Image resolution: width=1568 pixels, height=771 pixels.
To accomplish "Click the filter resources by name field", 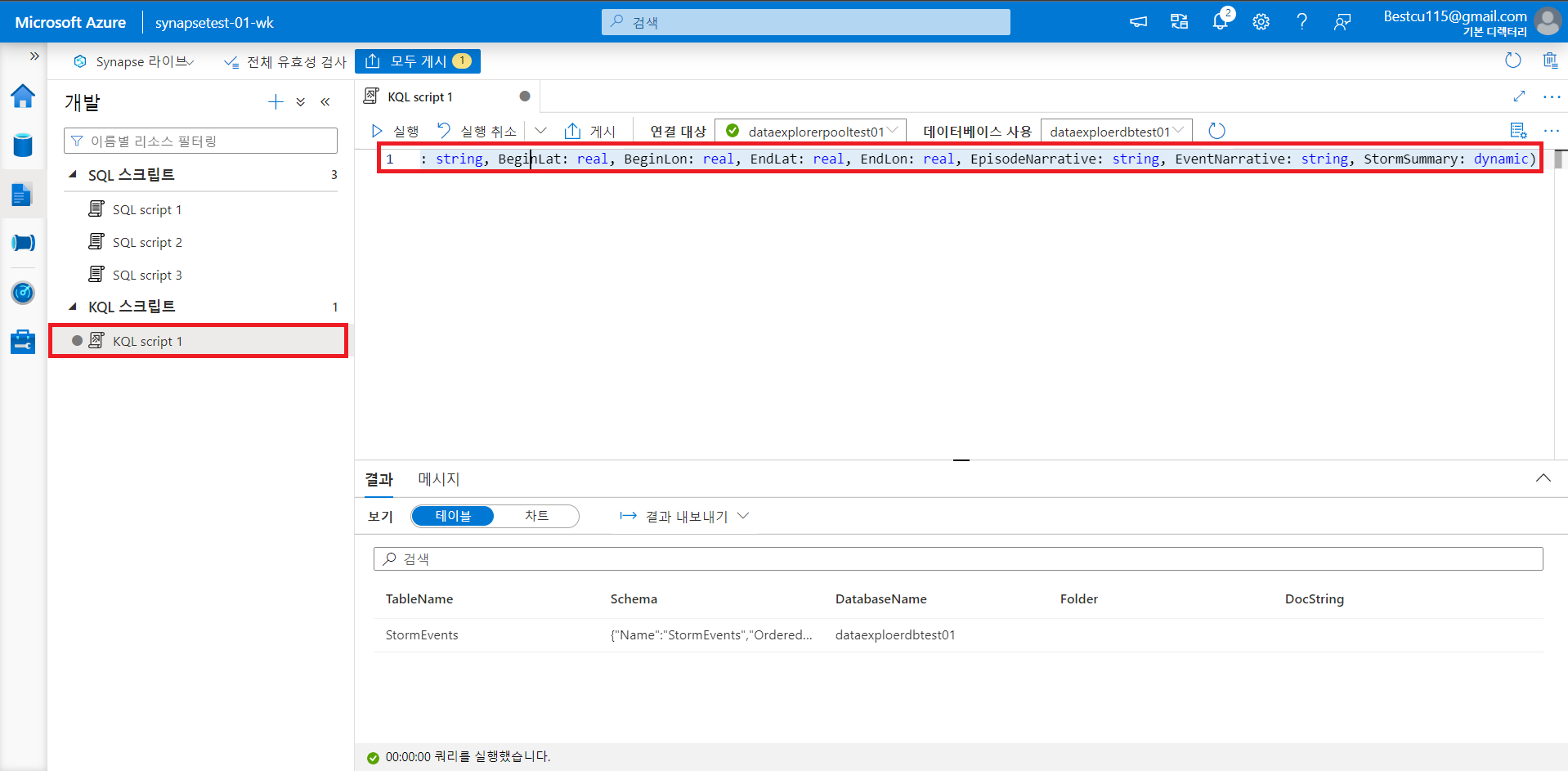I will (200, 141).
